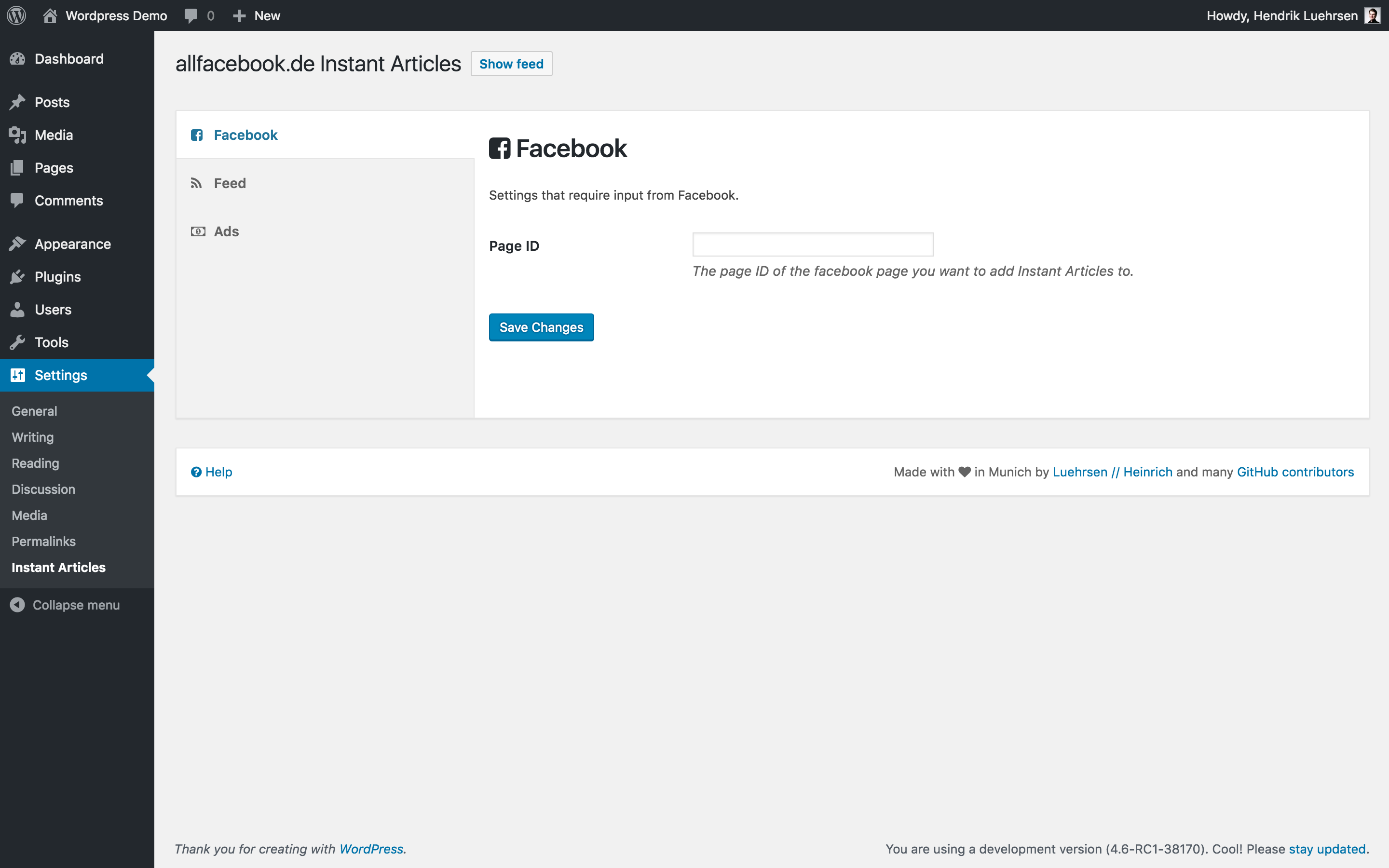Viewport: 1389px width, 868px height.
Task: Open General settings submenu
Action: pos(34,411)
